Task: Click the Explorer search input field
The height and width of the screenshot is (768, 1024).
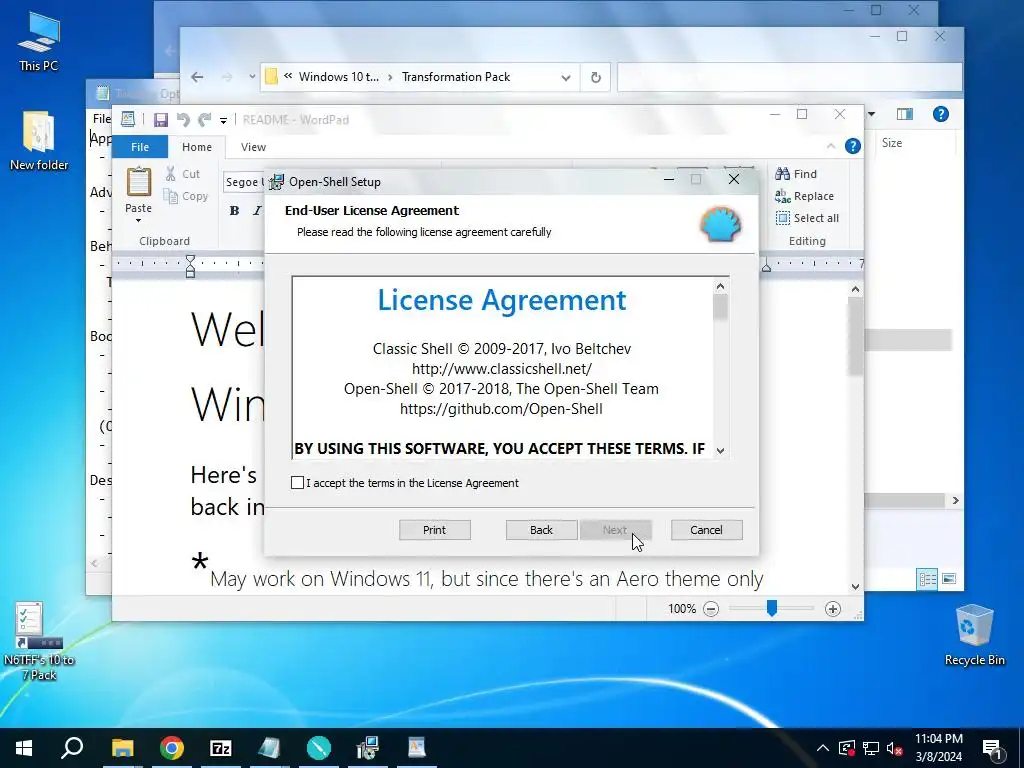Action: click(789, 77)
